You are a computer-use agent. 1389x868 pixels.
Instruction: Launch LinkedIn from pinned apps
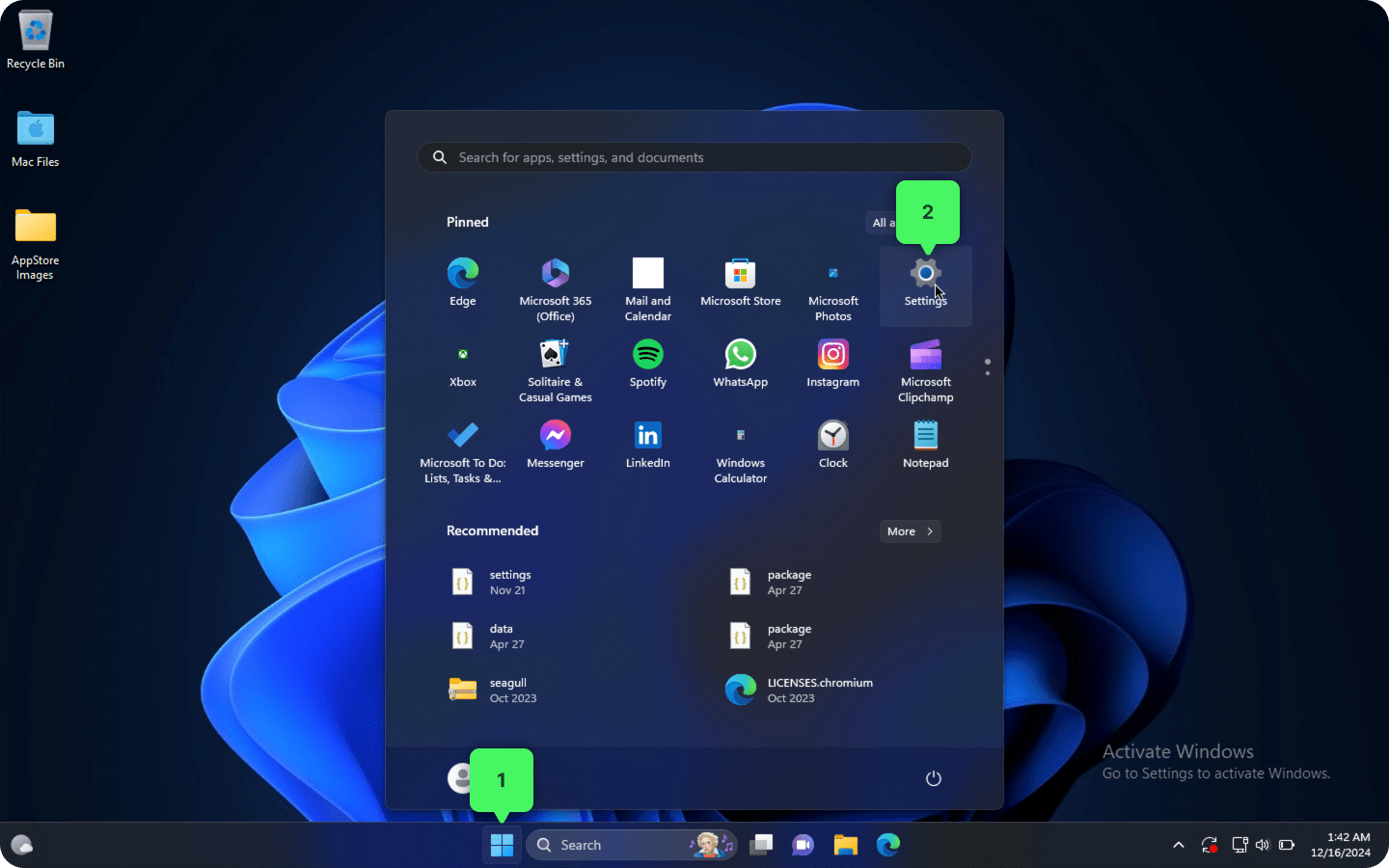coord(648,446)
